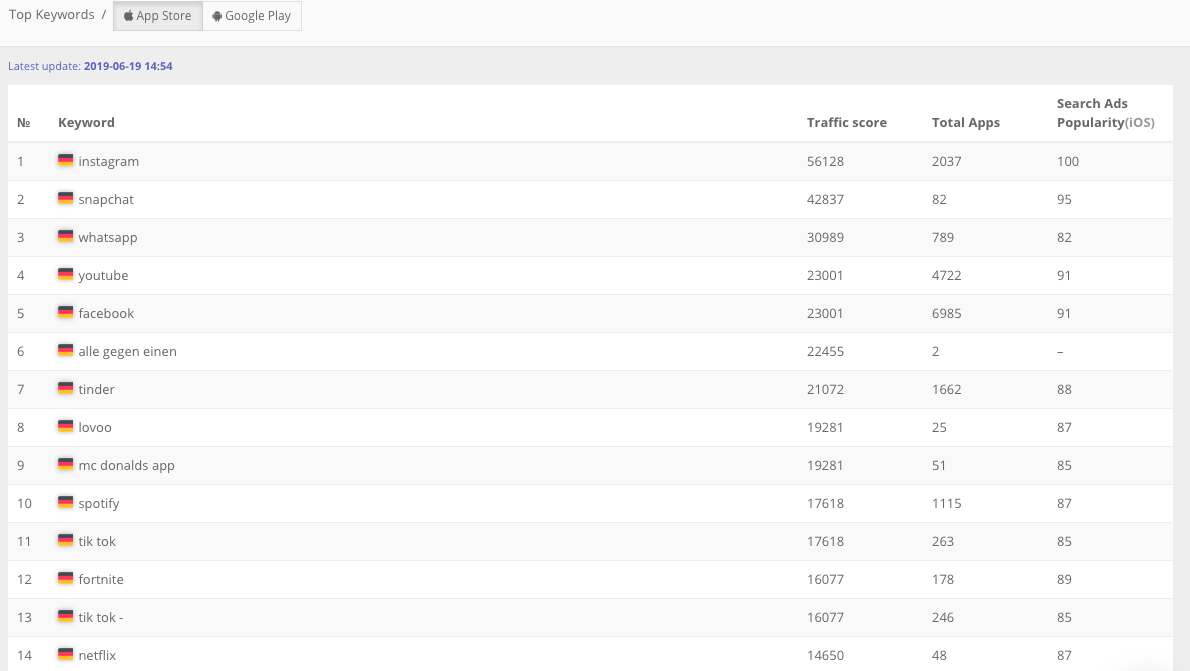Click traffic score 14650 for netflix

pyautogui.click(x=825, y=655)
